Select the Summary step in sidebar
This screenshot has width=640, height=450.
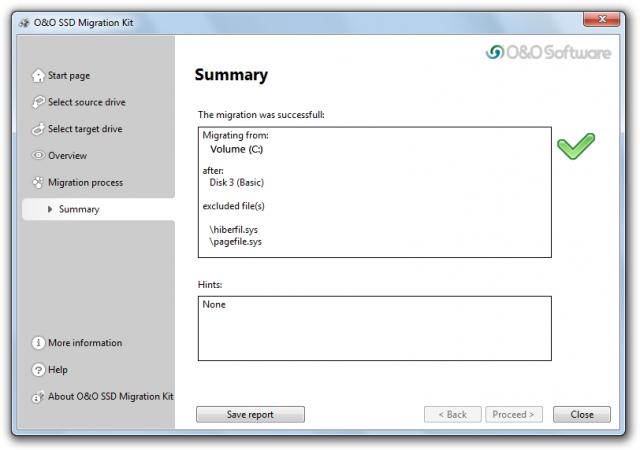point(98,209)
